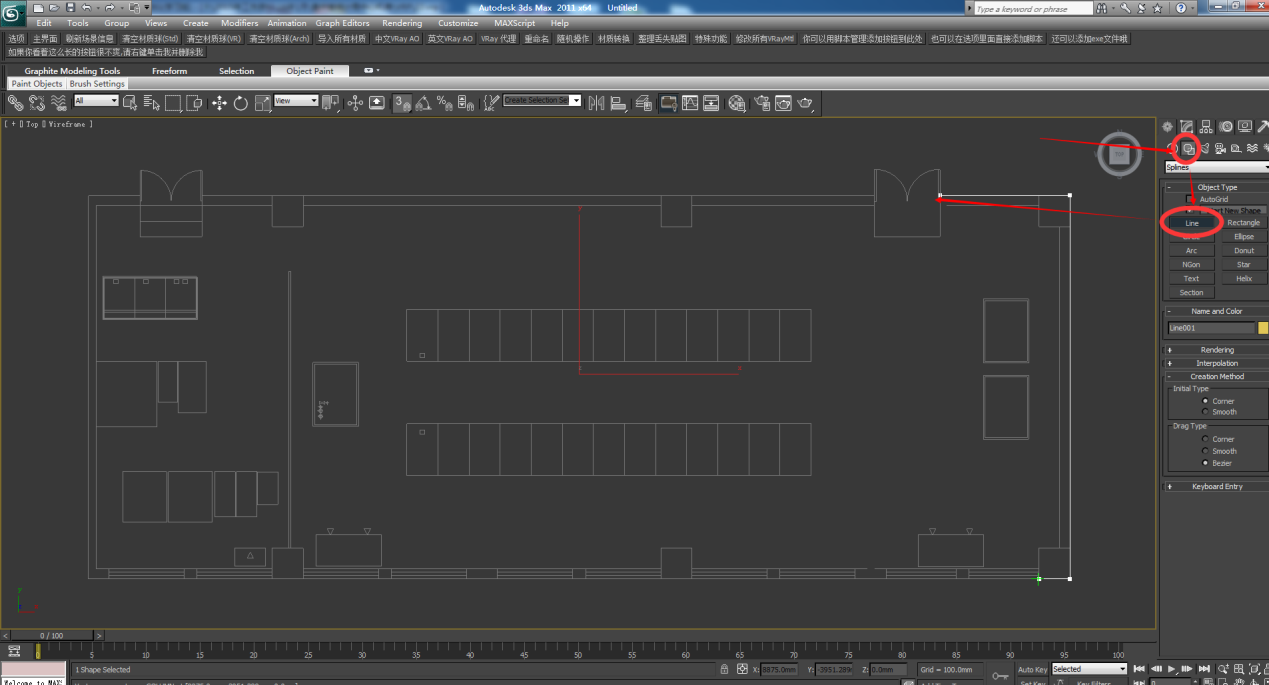Open the Layer Manager

tap(643, 102)
